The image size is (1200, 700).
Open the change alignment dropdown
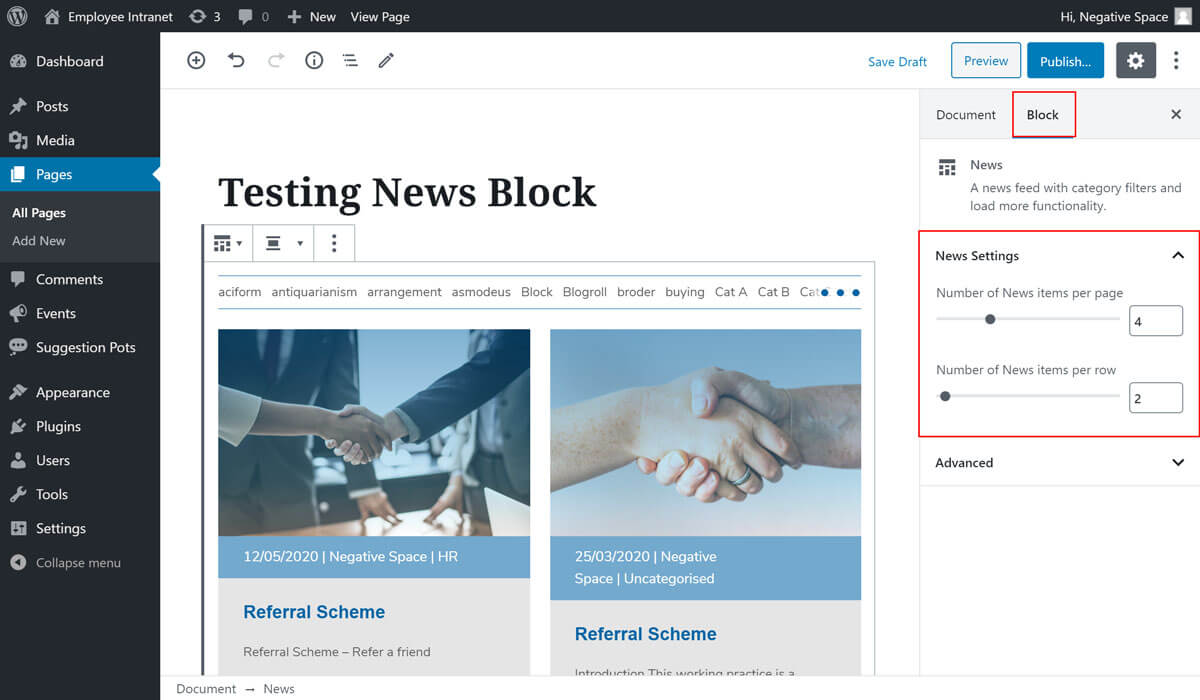[x=283, y=243]
